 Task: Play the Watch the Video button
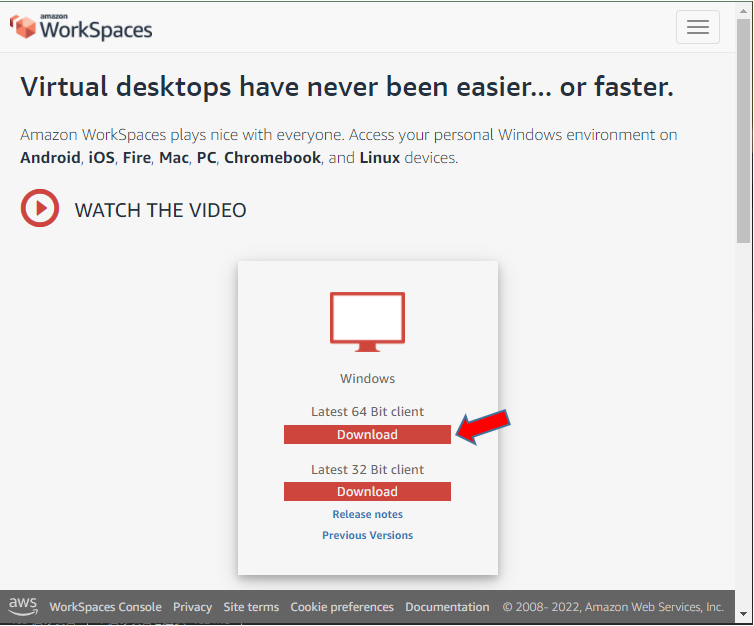(x=40, y=208)
